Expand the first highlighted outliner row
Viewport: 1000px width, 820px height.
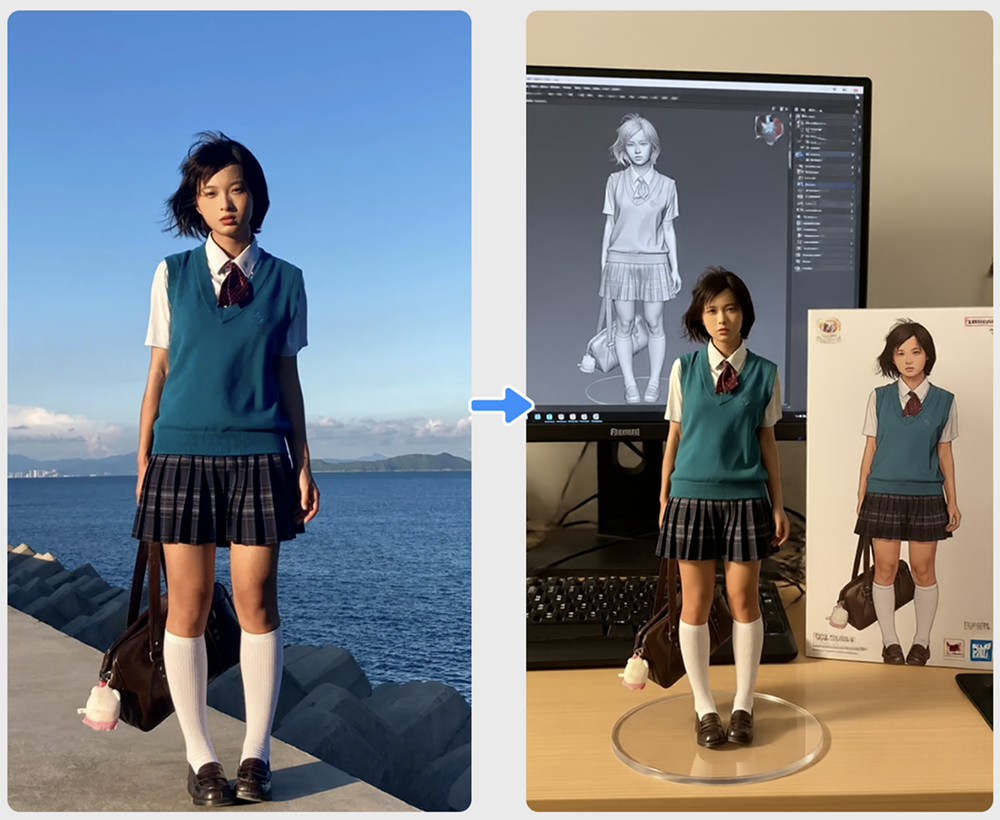[x=798, y=156]
